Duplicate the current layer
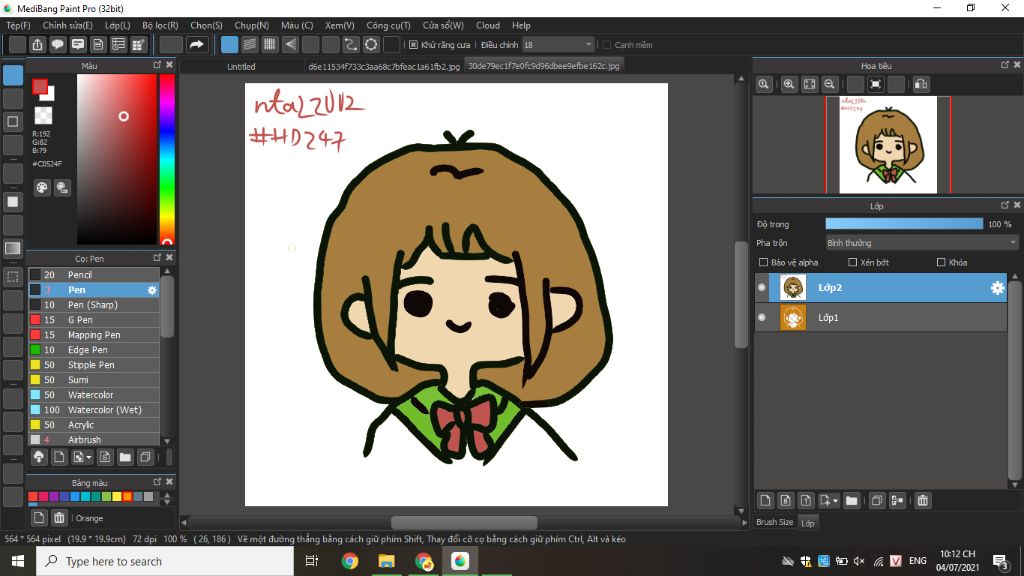Image resolution: width=1024 pixels, height=576 pixels. tap(876, 501)
